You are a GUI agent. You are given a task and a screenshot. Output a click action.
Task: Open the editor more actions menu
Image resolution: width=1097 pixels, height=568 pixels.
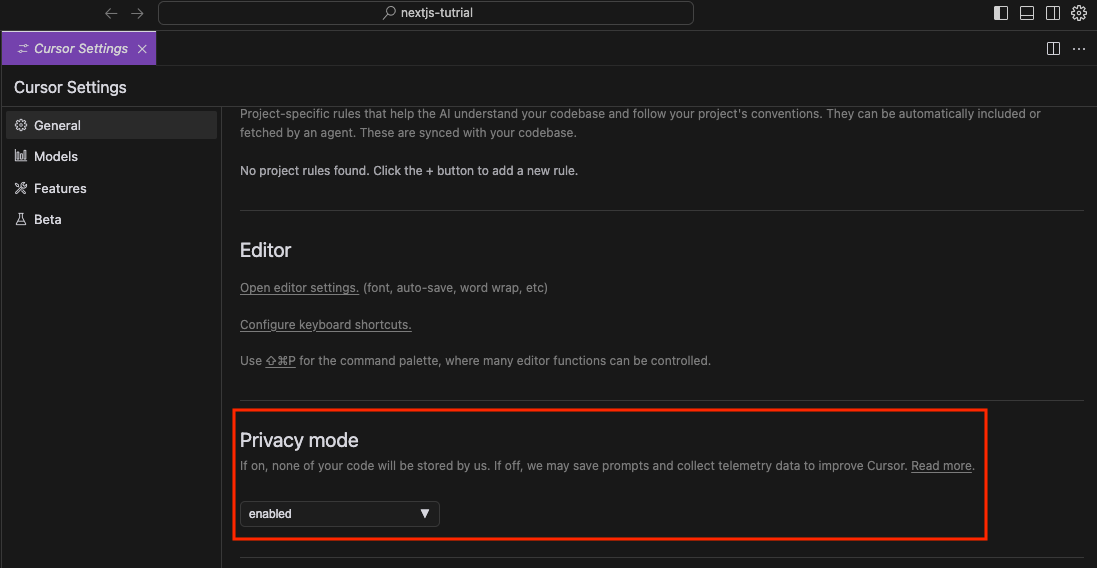coord(1079,48)
